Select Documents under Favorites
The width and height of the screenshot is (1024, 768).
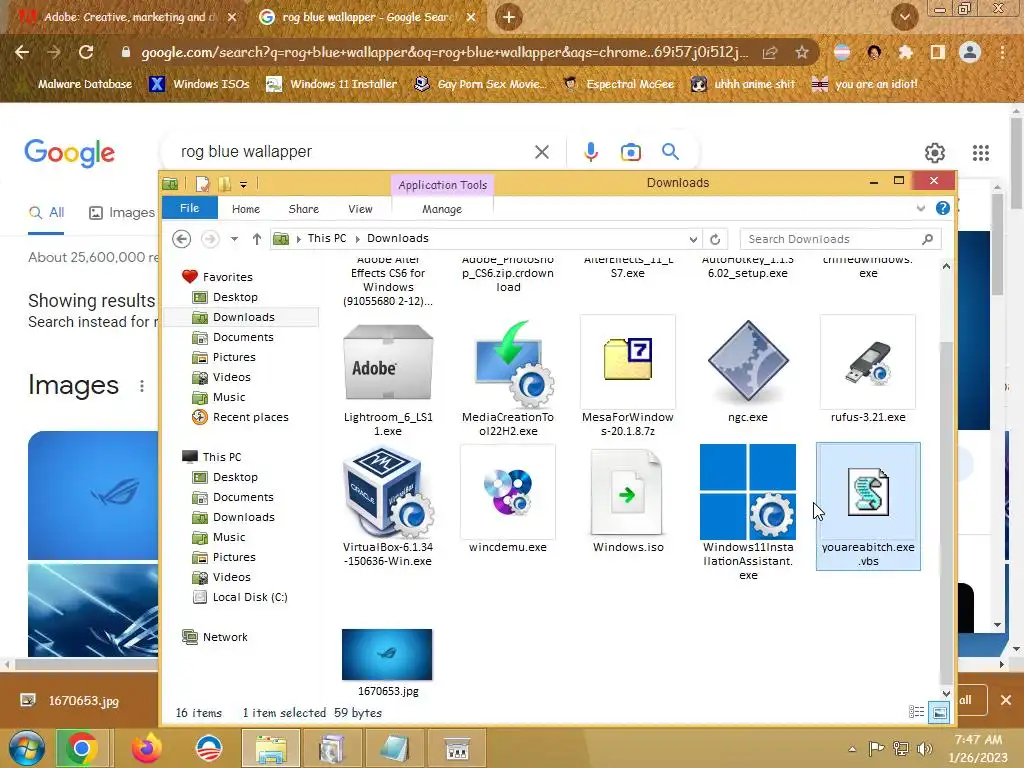pyautogui.click(x=242, y=337)
